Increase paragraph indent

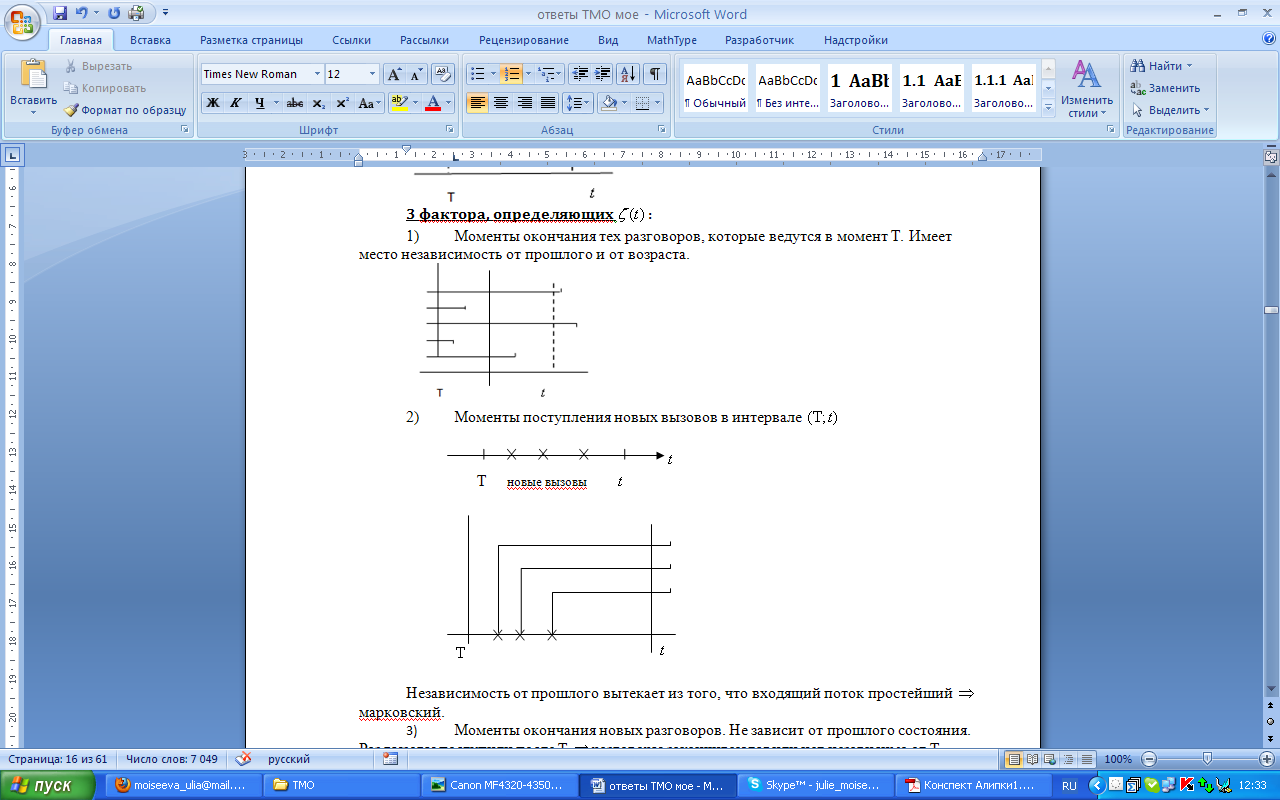[x=603, y=74]
